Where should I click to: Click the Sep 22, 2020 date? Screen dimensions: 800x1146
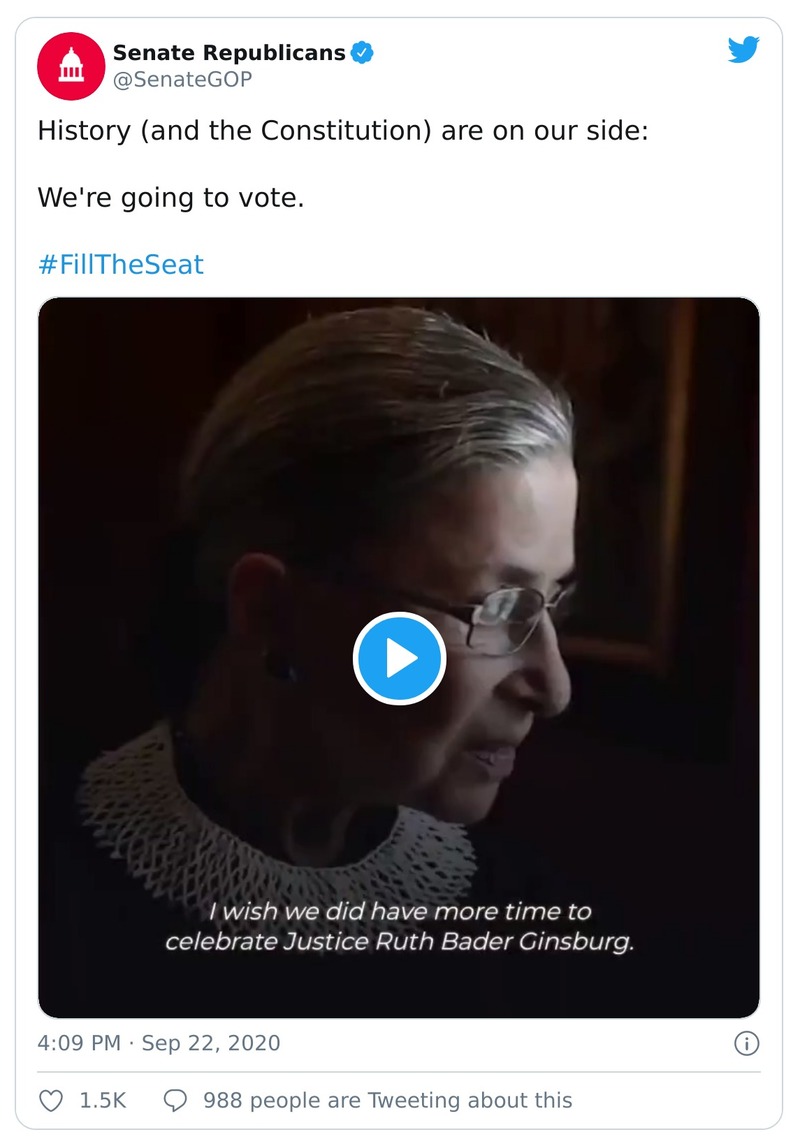[x=211, y=1044]
